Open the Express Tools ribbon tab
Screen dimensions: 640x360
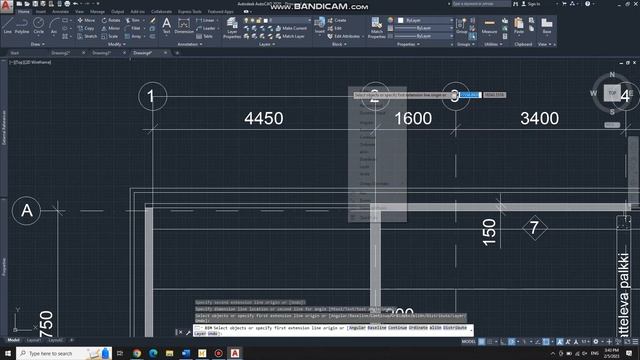coord(190,11)
